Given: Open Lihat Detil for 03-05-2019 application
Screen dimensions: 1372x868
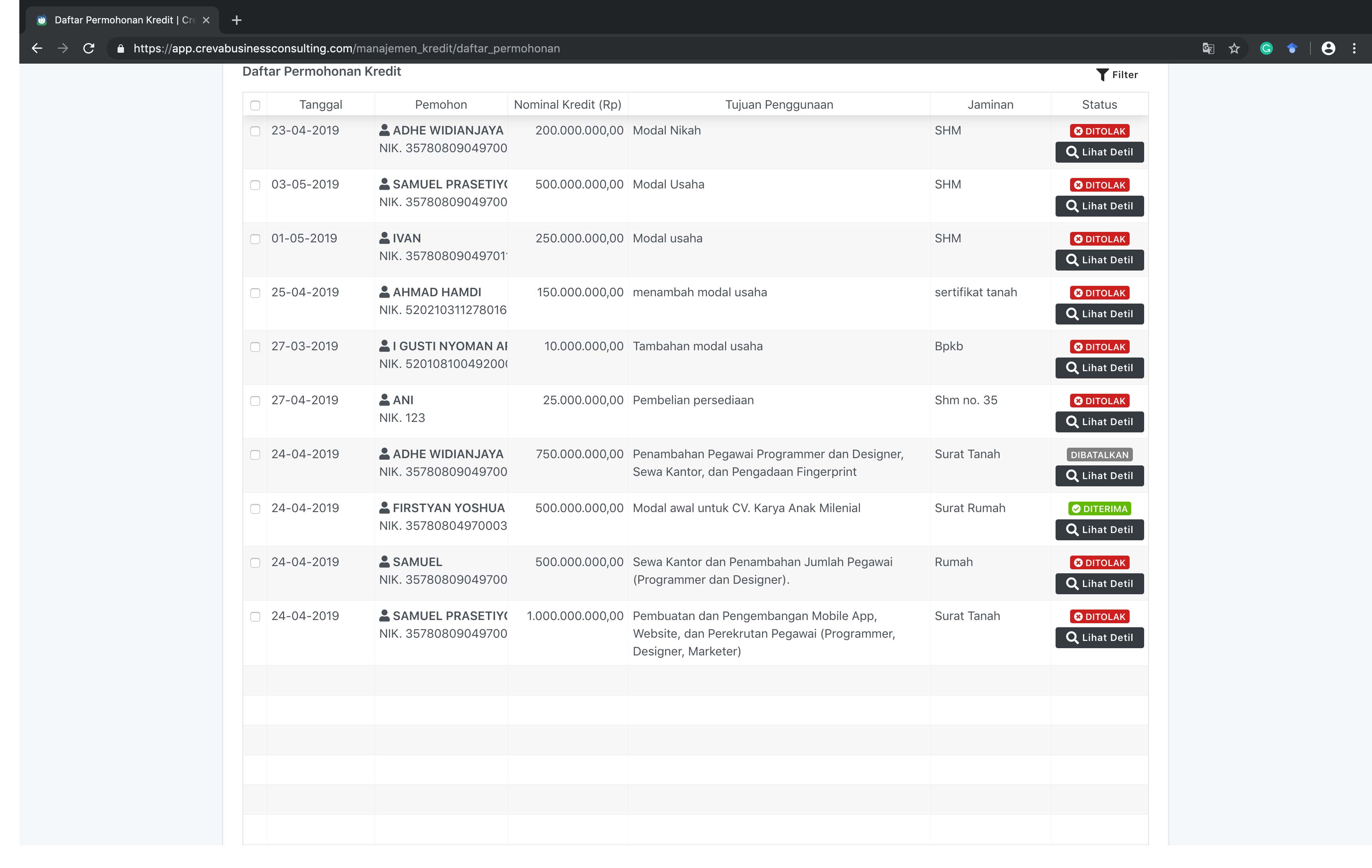Looking at the screenshot, I should click(x=1099, y=206).
